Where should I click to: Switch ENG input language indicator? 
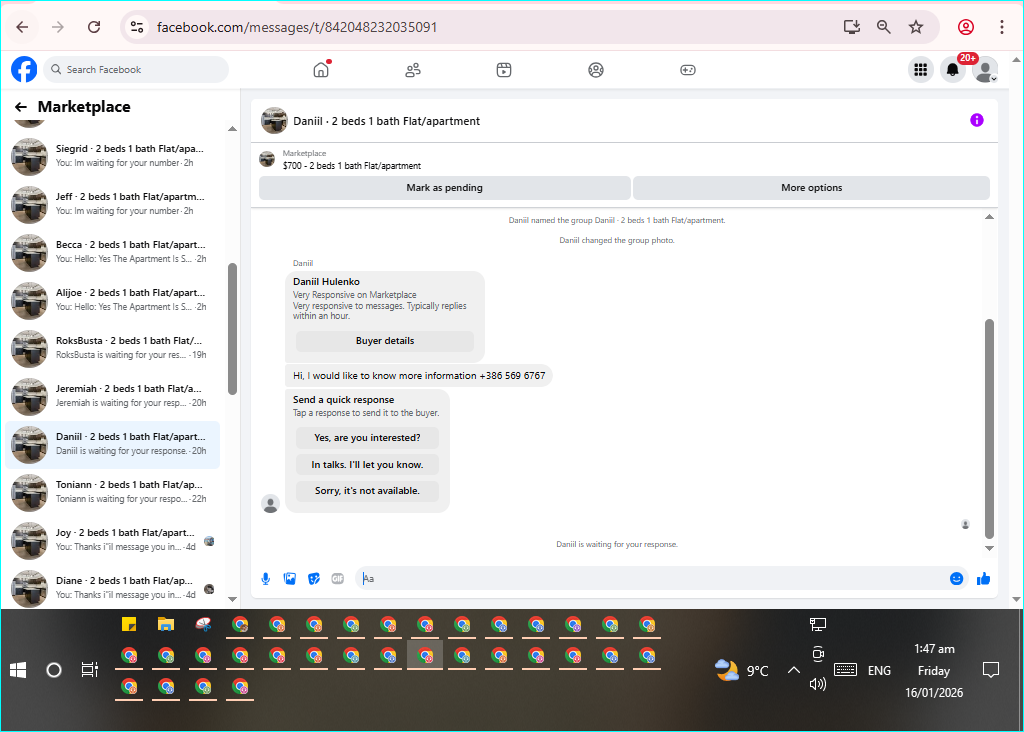click(879, 671)
